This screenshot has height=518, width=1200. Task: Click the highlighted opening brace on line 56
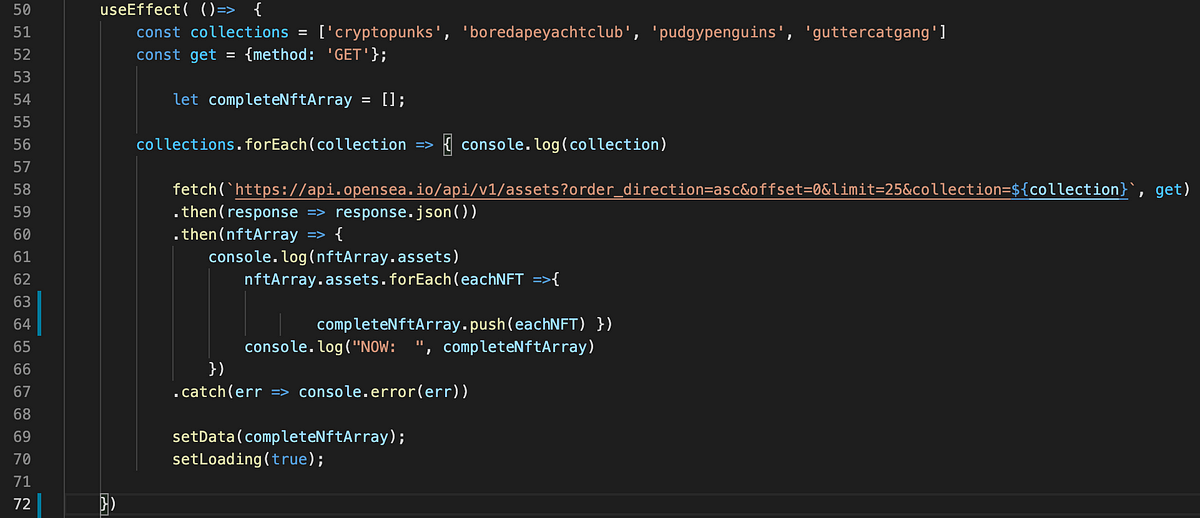448,144
